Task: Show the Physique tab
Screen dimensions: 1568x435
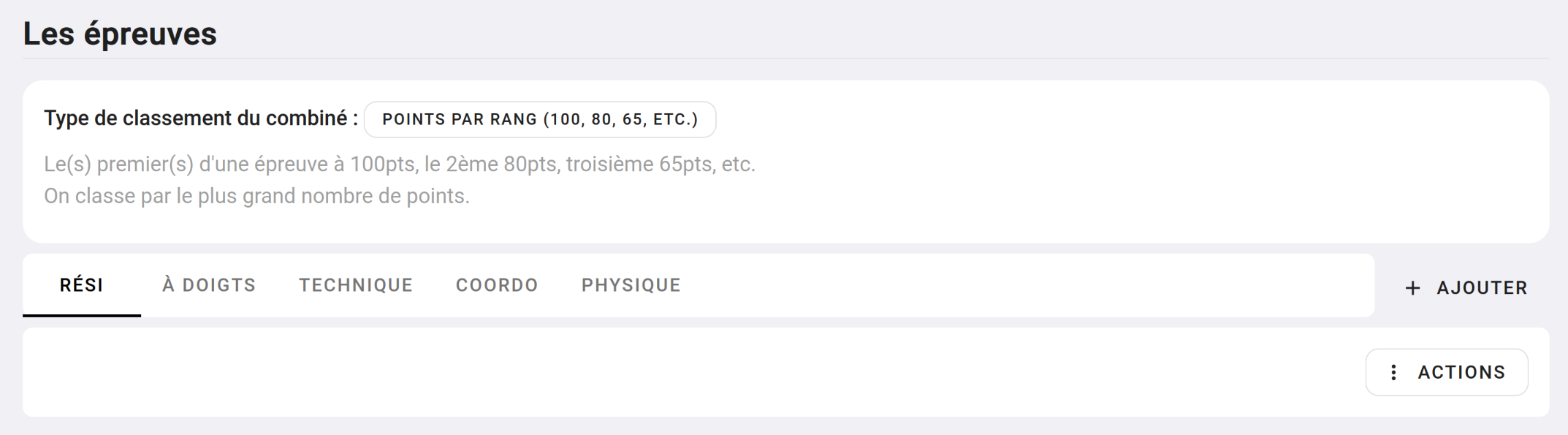Action: point(631,285)
